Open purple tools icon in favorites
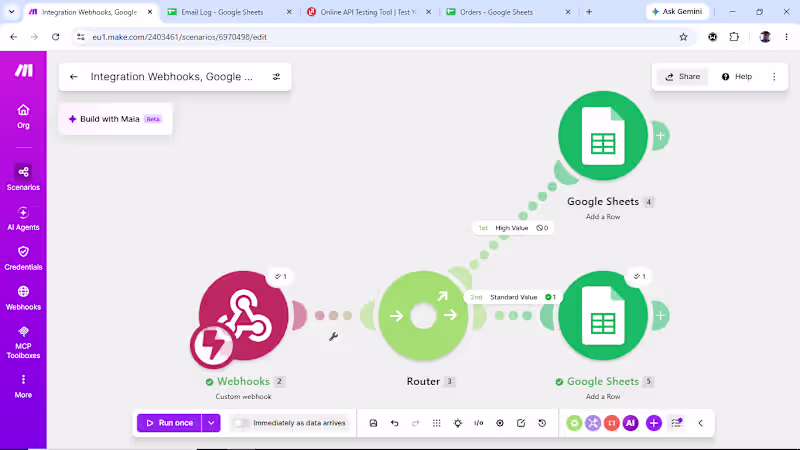 point(593,423)
